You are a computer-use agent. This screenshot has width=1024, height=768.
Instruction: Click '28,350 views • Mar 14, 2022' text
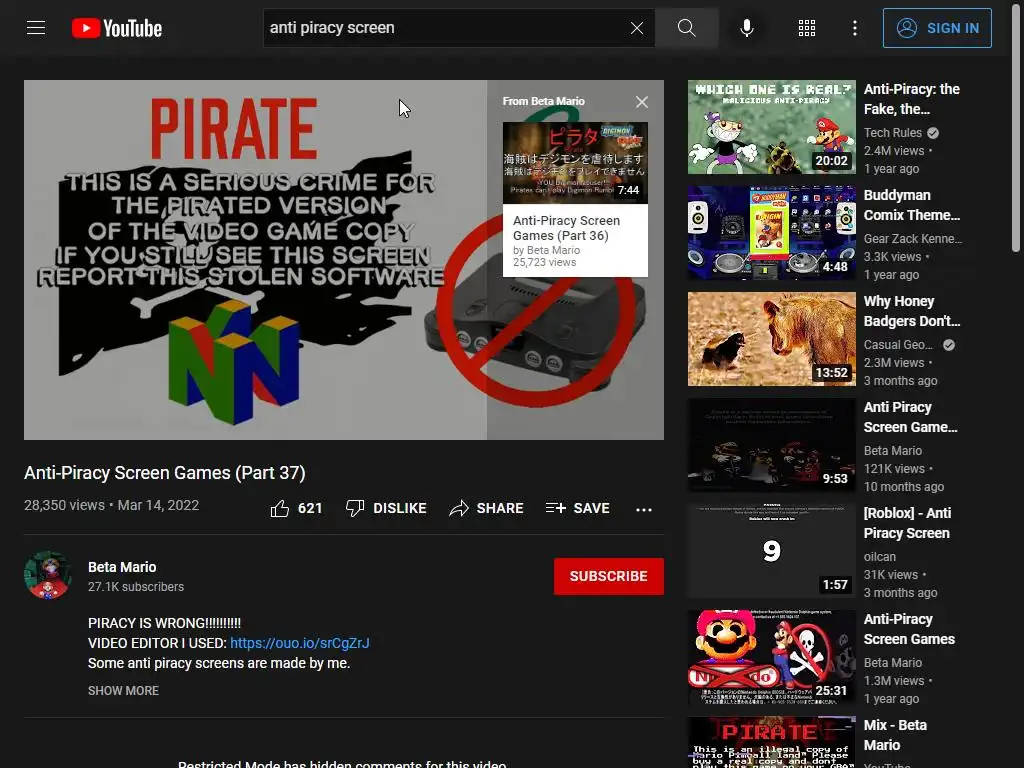(x=112, y=505)
